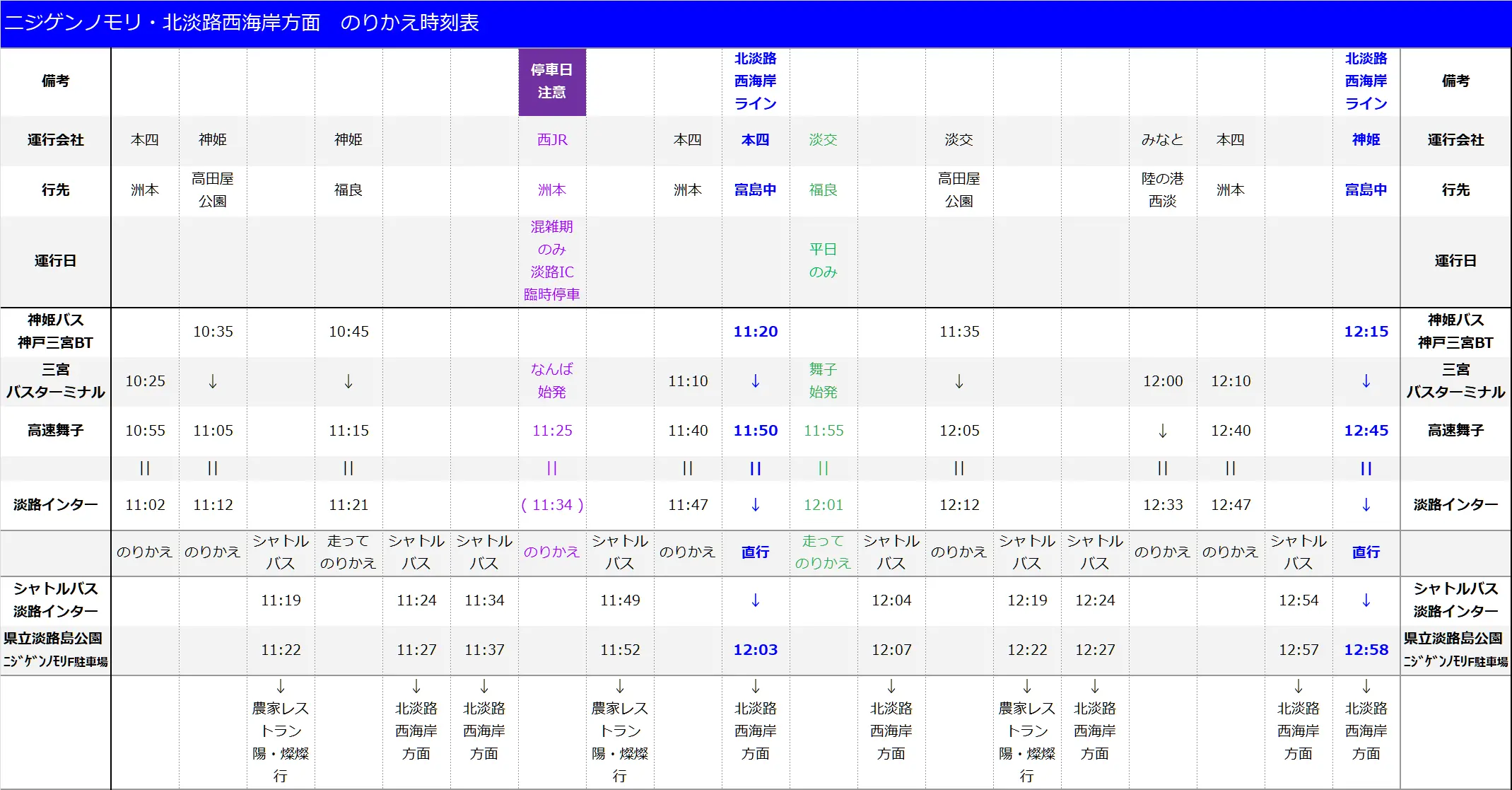Click the green 平日のみ operating day cell
Image resolution: width=1512 pixels, height=790 pixels.
point(823,260)
